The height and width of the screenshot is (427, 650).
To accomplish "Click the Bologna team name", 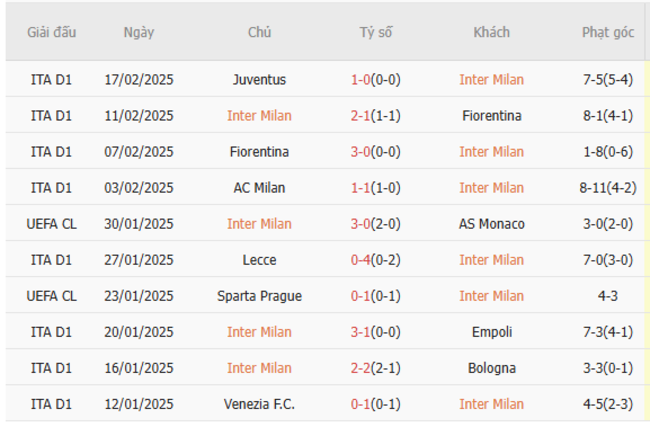I will pos(491,368).
